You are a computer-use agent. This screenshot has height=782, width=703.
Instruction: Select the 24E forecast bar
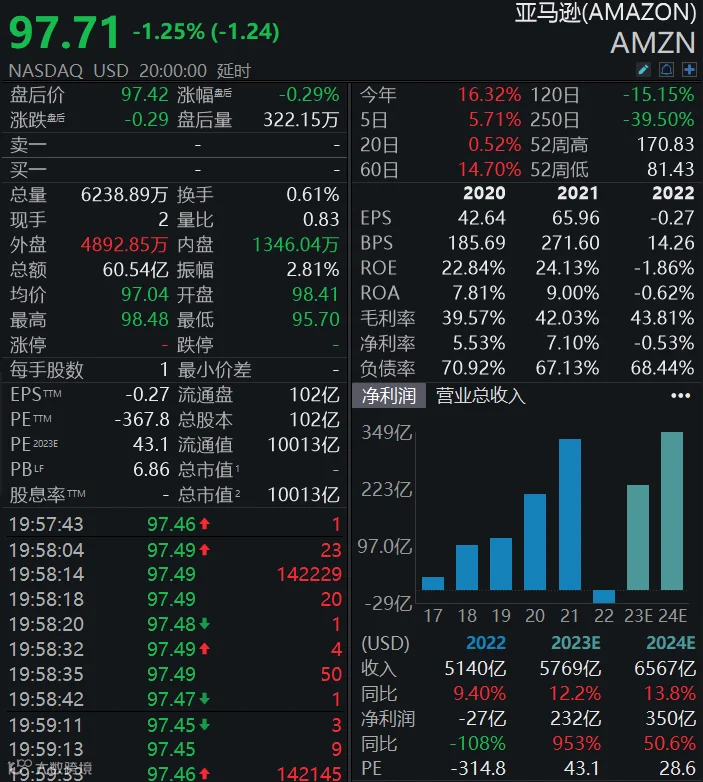coord(672,511)
